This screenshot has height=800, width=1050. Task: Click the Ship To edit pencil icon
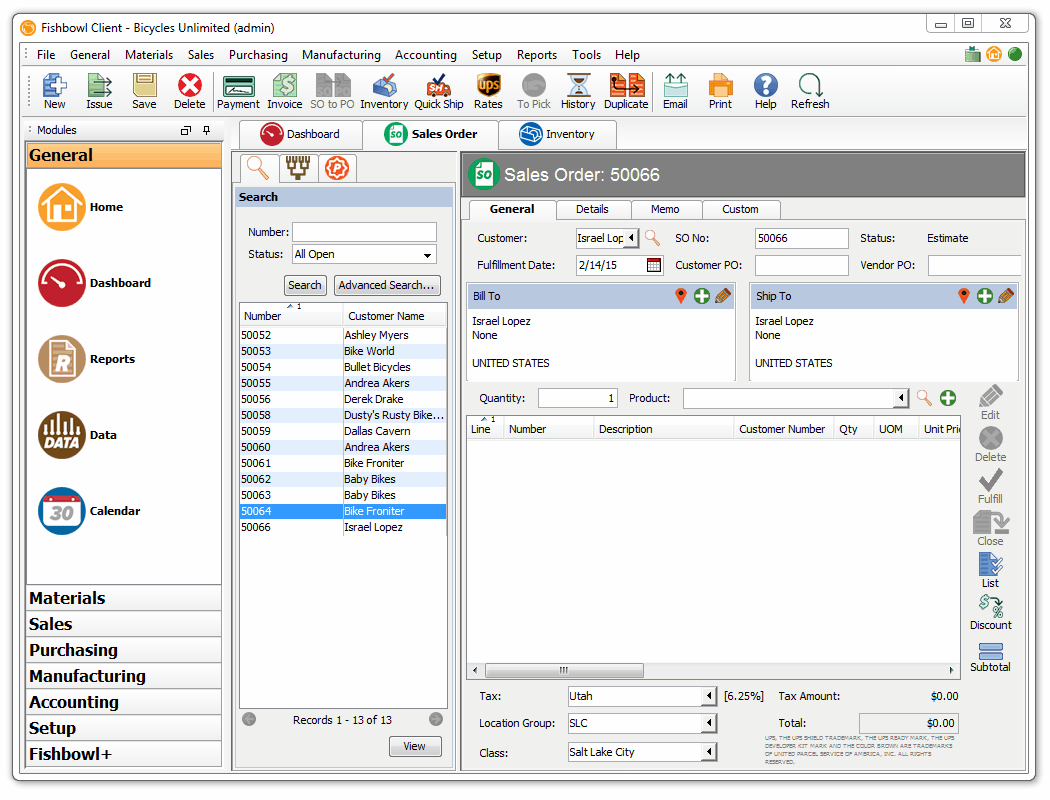click(x=1006, y=296)
